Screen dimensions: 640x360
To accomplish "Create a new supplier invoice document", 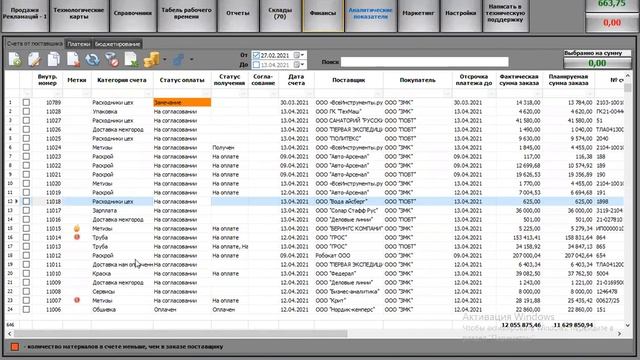I will [x=15, y=60].
